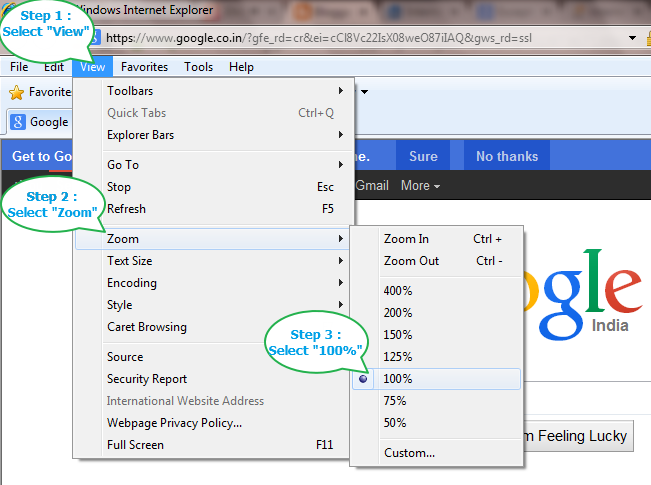Screen dimensions: 651x485
Task: Click the address bar URL
Action: point(319,38)
